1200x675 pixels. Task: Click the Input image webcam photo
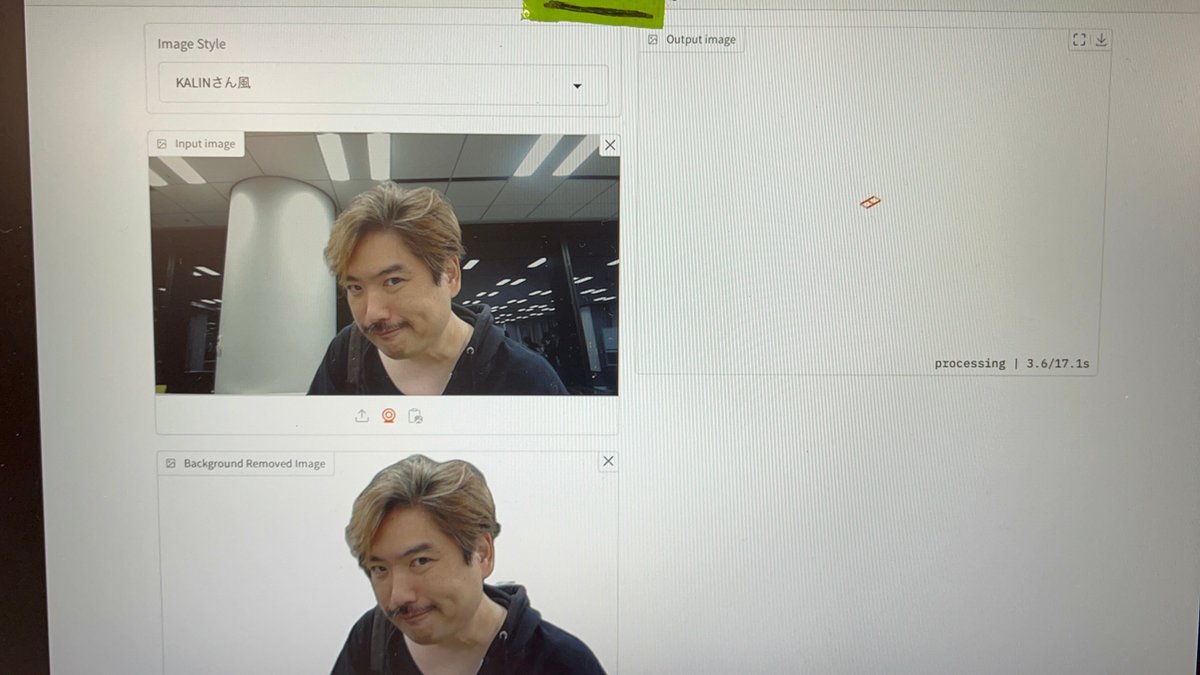384,264
